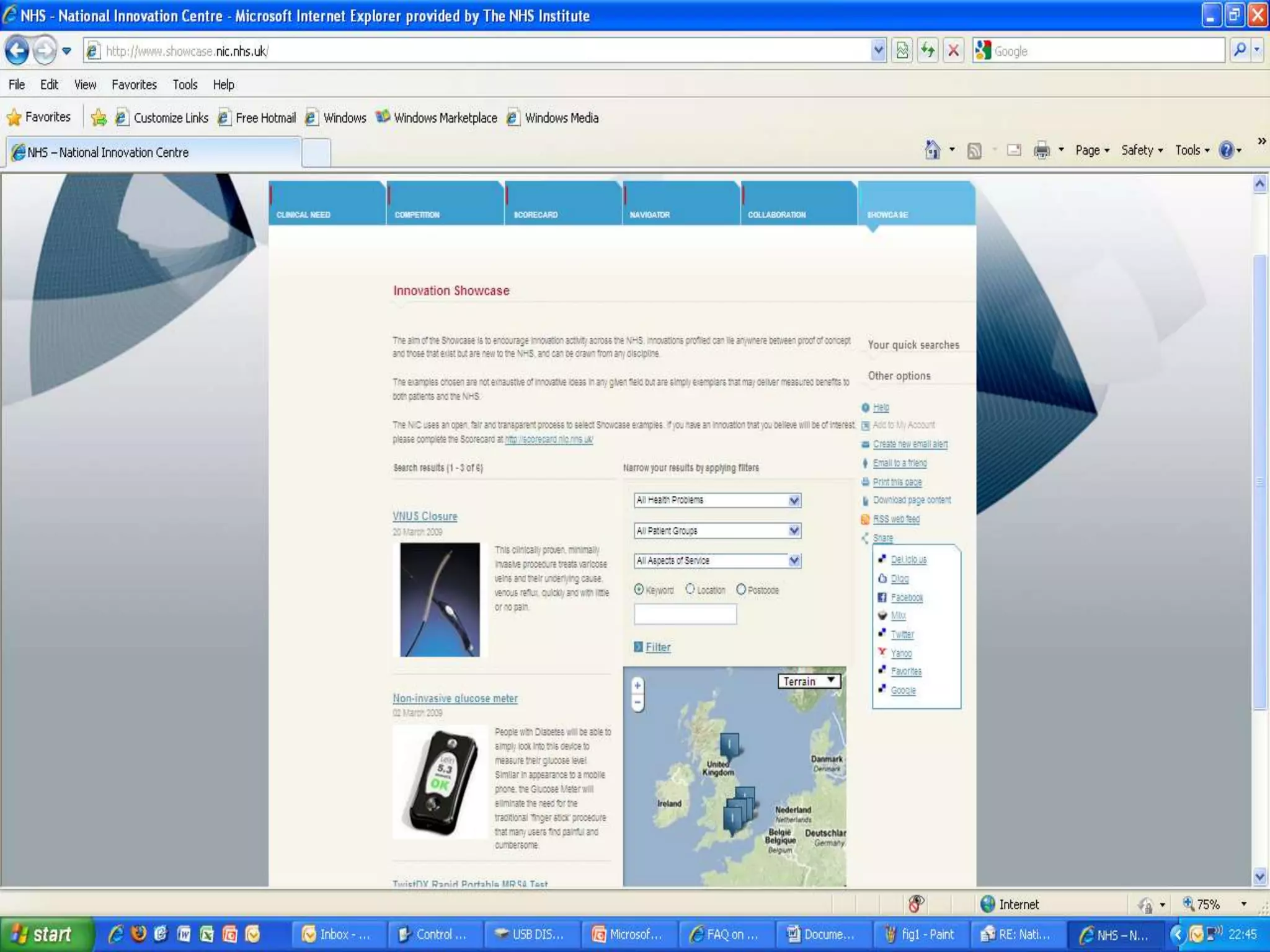Select the Postcode radio button

coord(741,589)
